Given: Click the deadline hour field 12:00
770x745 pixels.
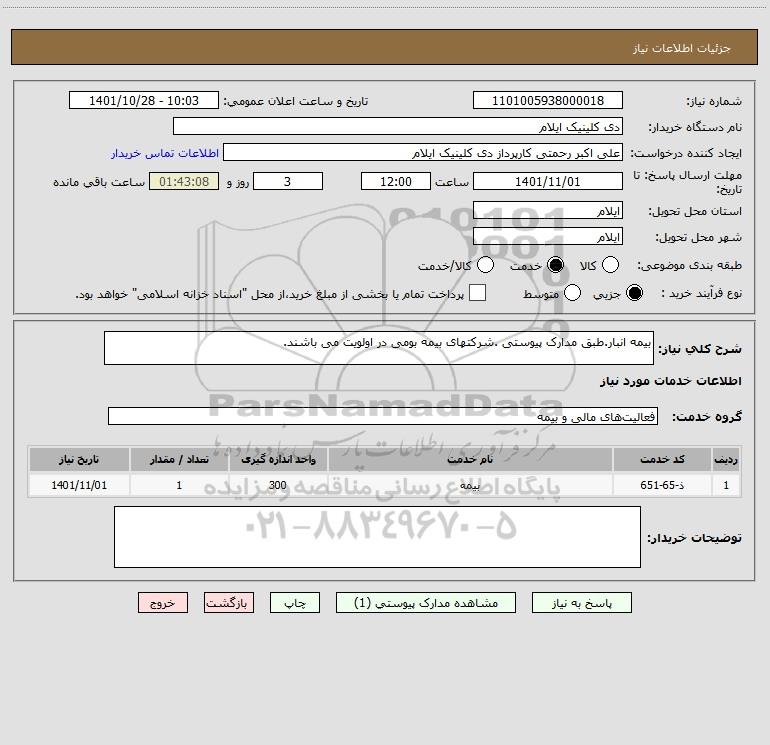Looking at the screenshot, I should [396, 181].
